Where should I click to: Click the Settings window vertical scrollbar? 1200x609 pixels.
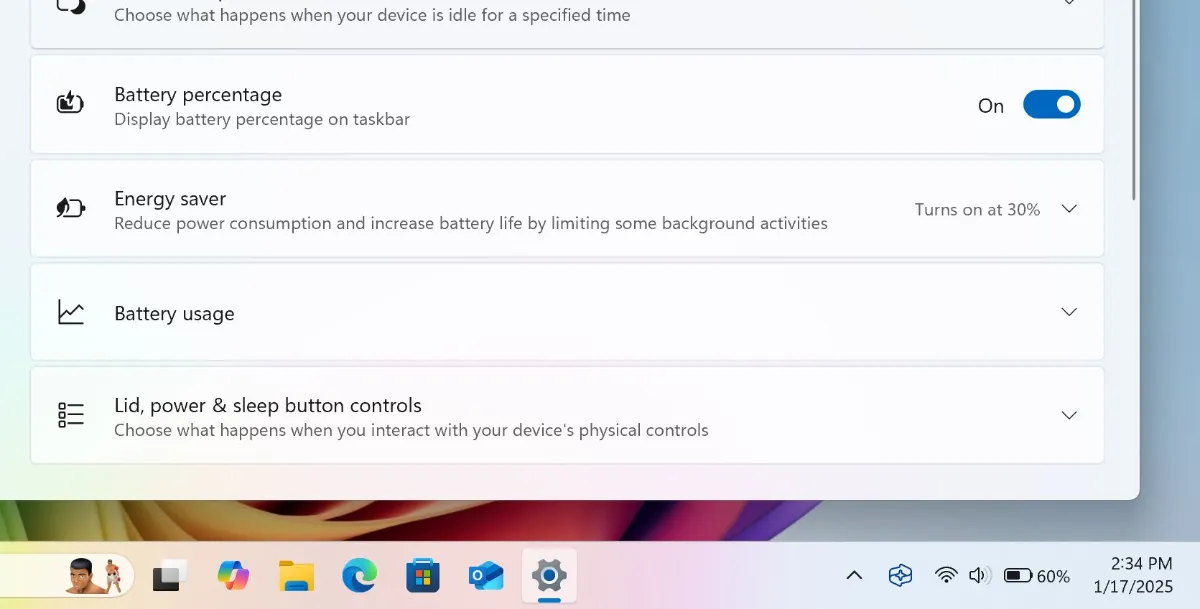1133,100
